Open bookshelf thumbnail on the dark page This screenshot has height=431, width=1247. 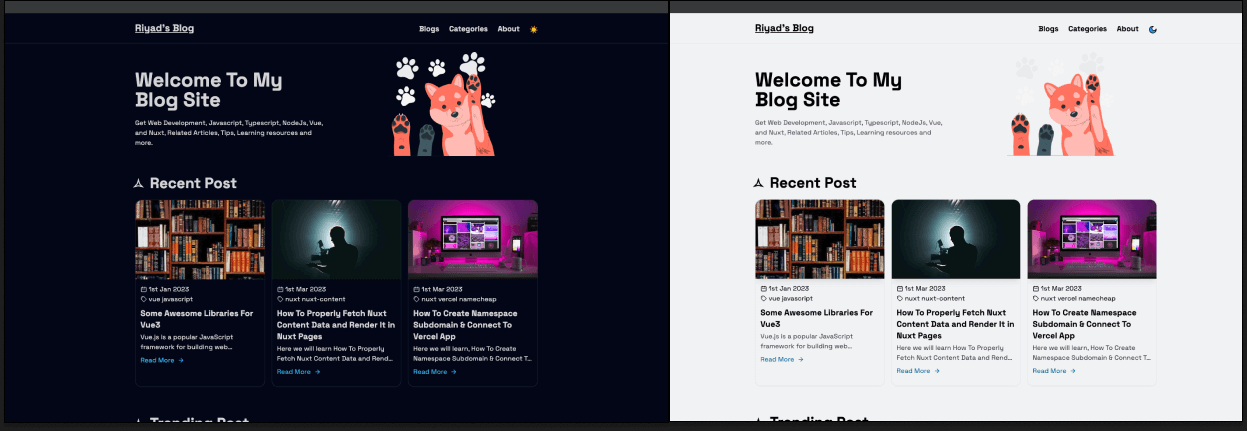(200, 239)
